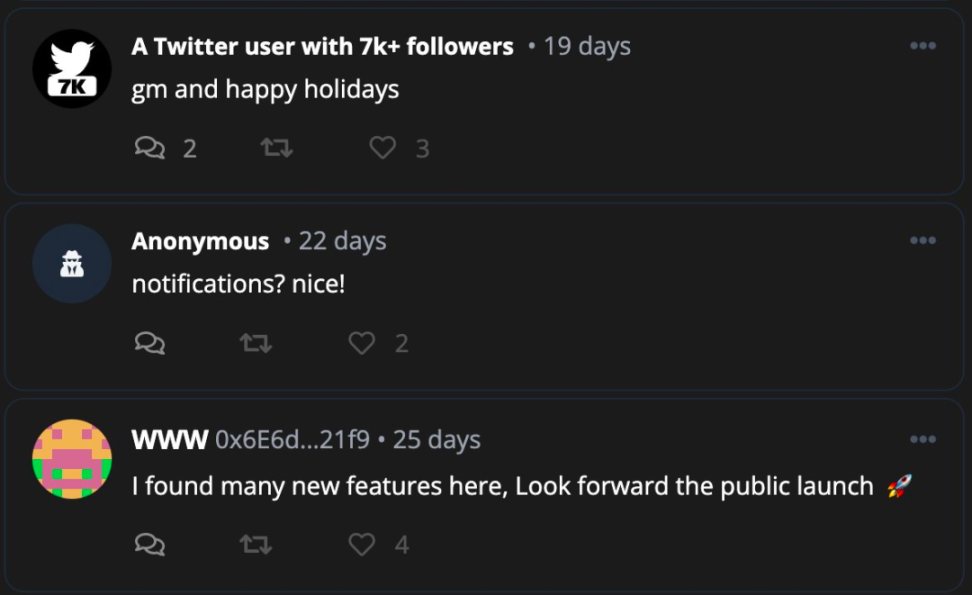
Task: Reply to the "gm and happy holidays" post
Action: tap(150, 148)
